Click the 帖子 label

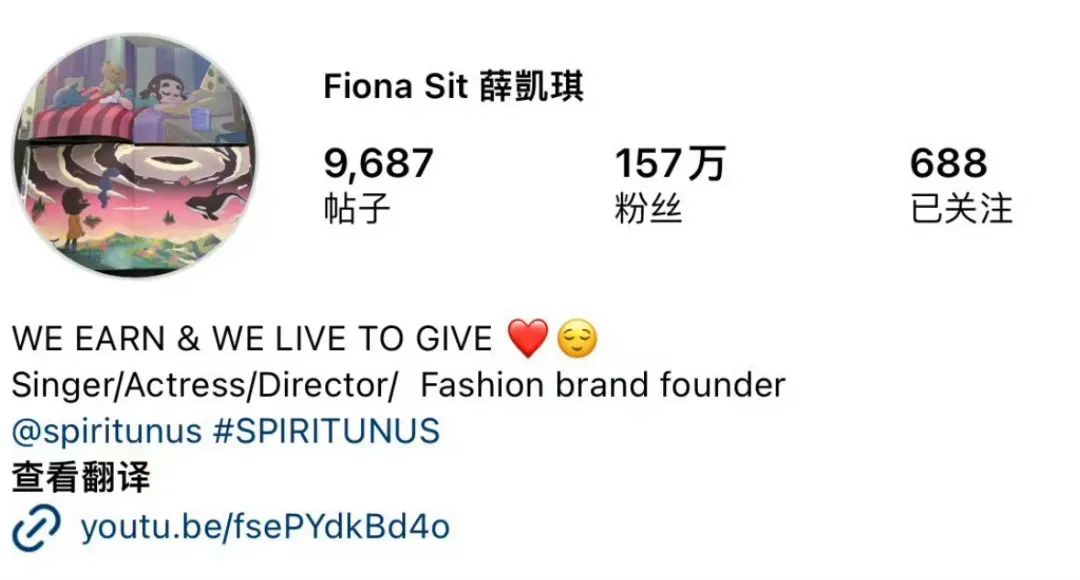357,209
